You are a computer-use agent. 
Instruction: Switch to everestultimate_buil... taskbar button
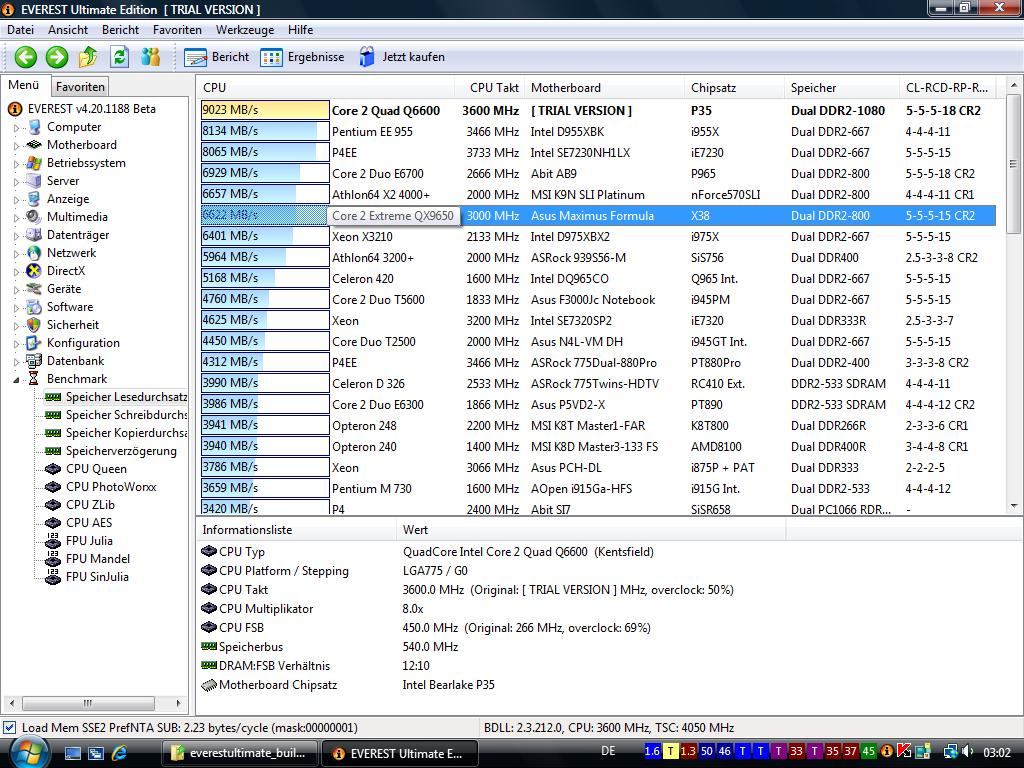coord(242,753)
